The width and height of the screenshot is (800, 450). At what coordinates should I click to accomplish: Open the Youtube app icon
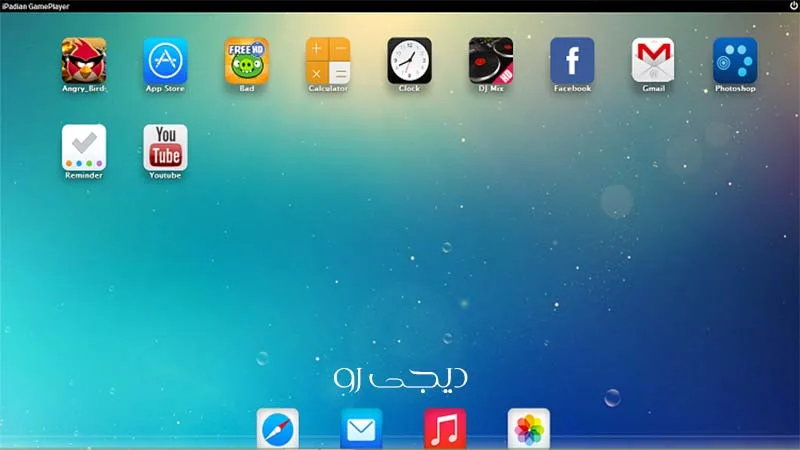(165, 147)
